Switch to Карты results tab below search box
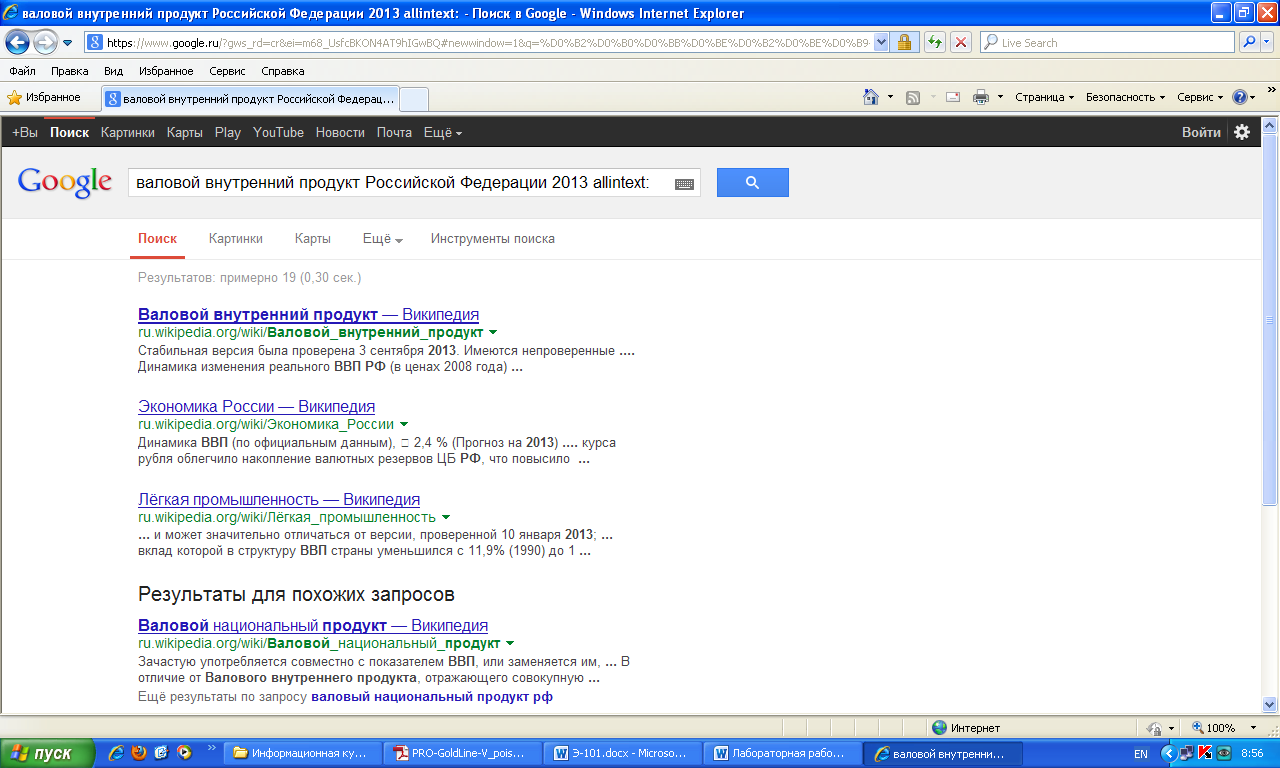This screenshot has width=1280, height=768. pyautogui.click(x=313, y=239)
